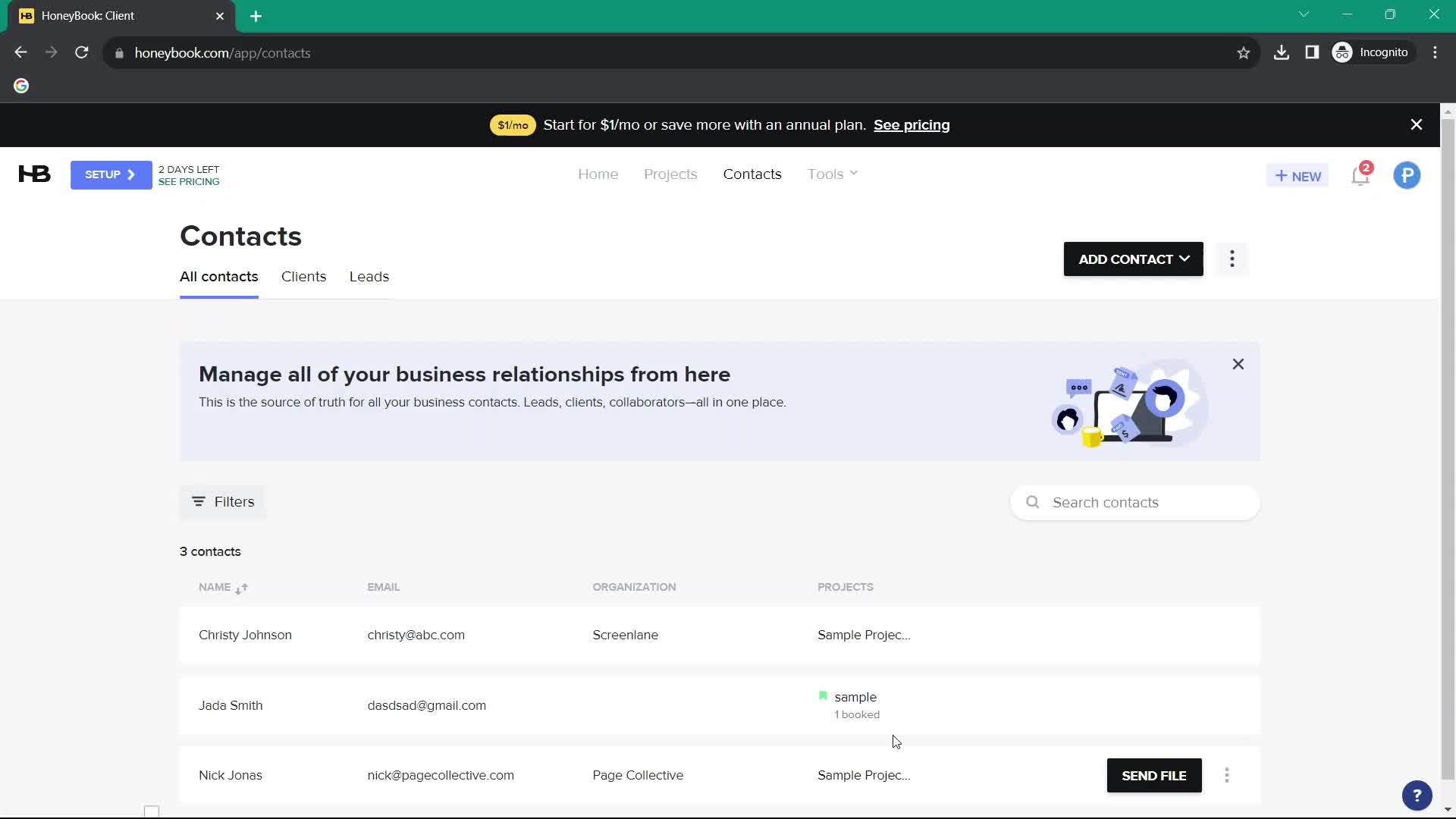Click the Page Collective organization cell
Image resolution: width=1456 pixels, height=819 pixels.
tap(638, 776)
